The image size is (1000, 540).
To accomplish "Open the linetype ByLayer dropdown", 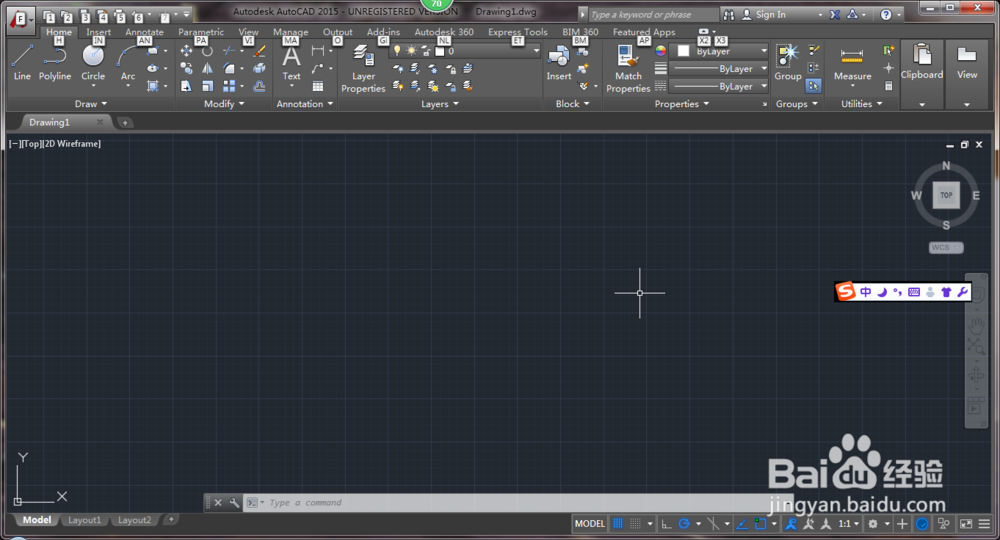I will [x=719, y=86].
